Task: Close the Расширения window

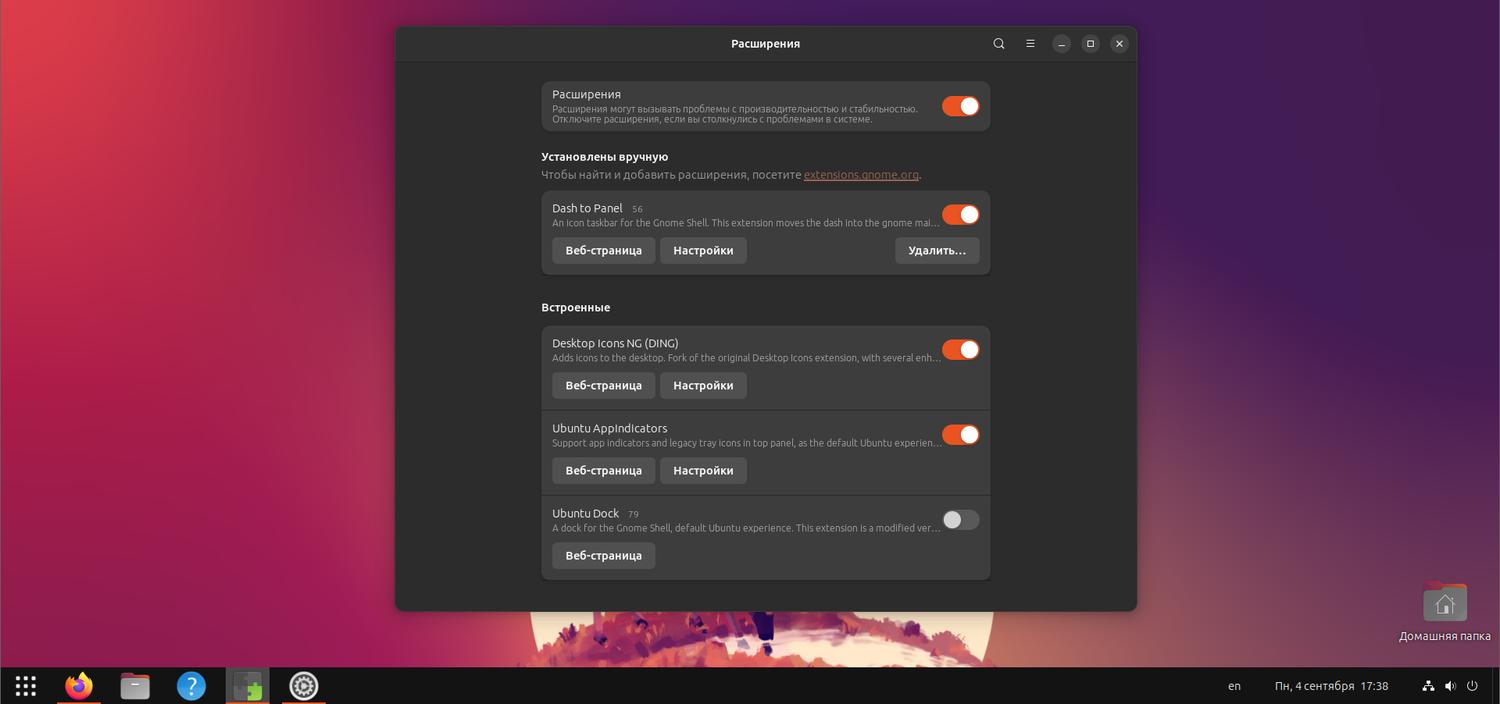Action: pyautogui.click(x=1120, y=44)
